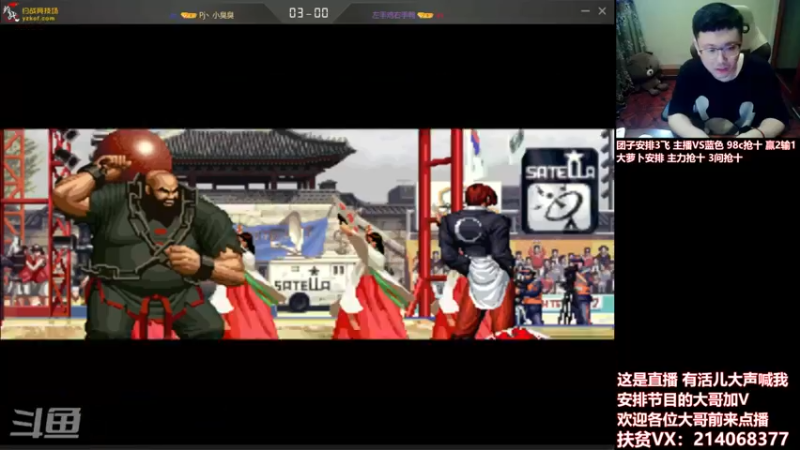800x450 pixels.
Task: Minimize the game client window
Action: tap(585, 11)
